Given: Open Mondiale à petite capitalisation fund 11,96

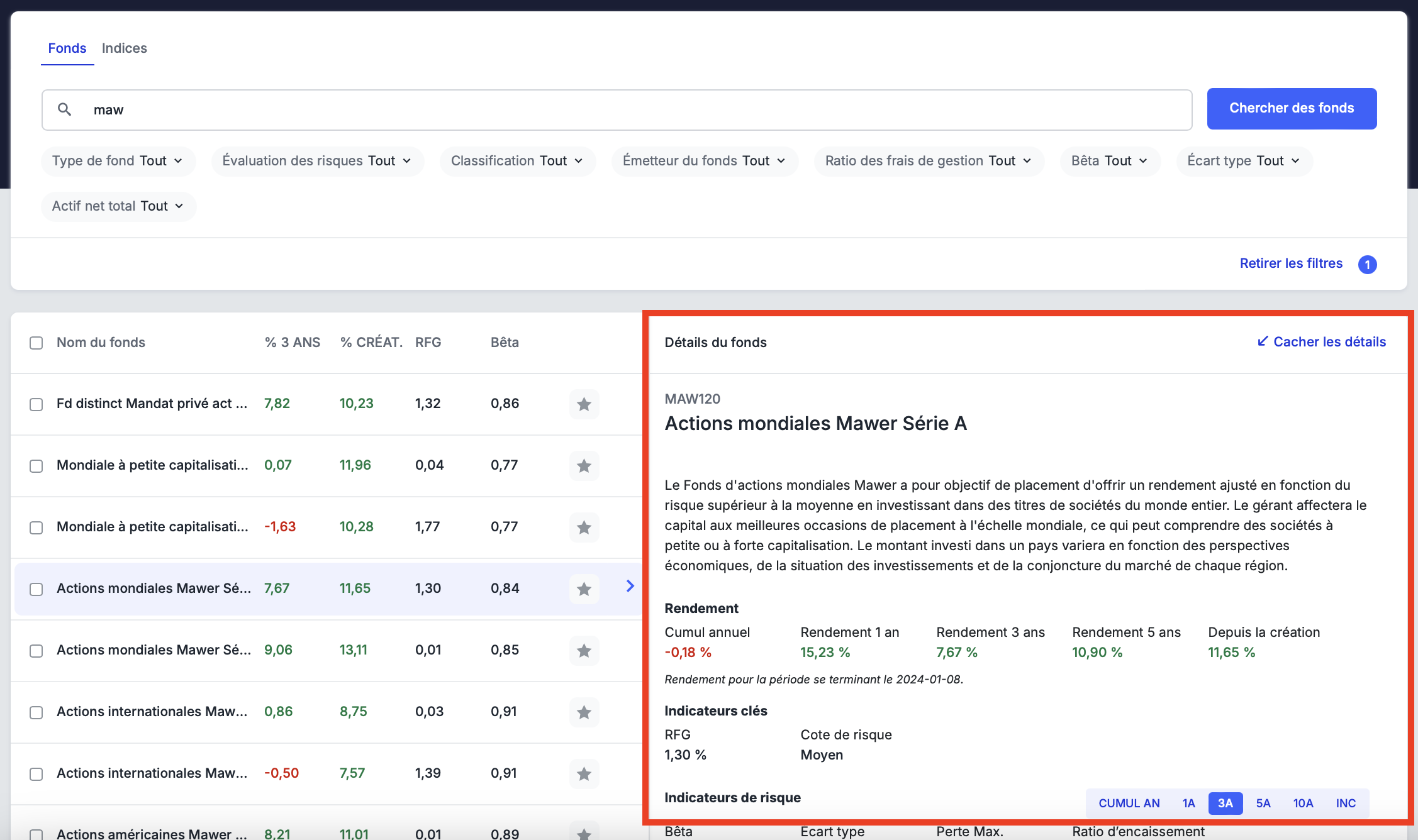Looking at the screenshot, I should pyautogui.click(x=326, y=465).
